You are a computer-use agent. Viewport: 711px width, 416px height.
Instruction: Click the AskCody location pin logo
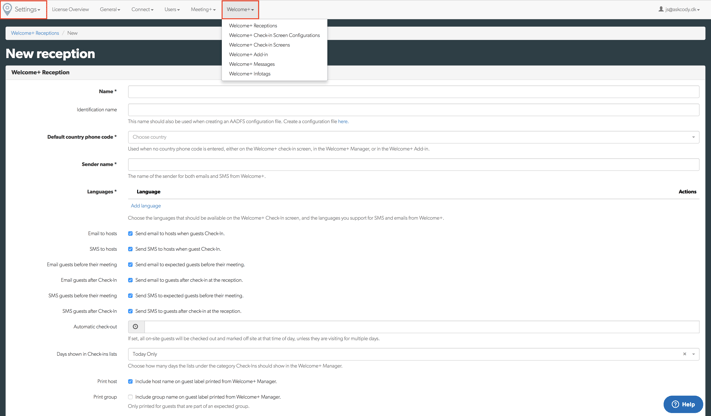point(7,9)
